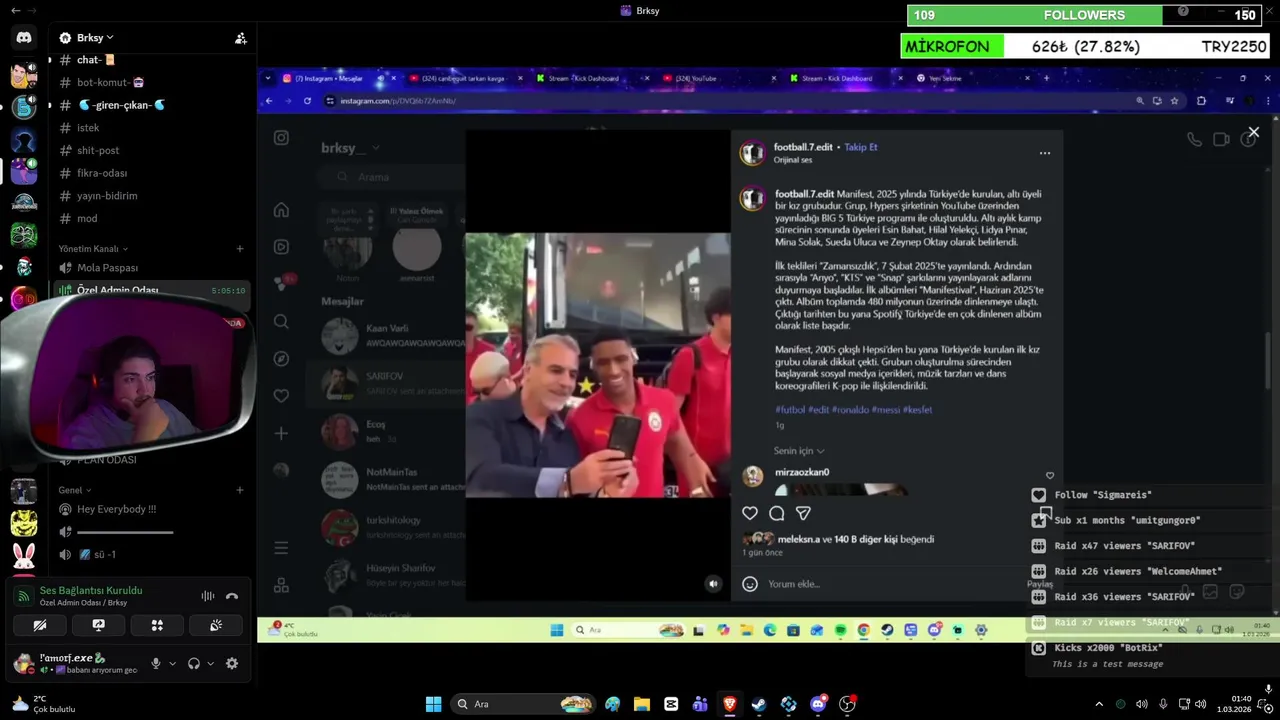Share the post with the paper-plane icon

click(x=803, y=513)
